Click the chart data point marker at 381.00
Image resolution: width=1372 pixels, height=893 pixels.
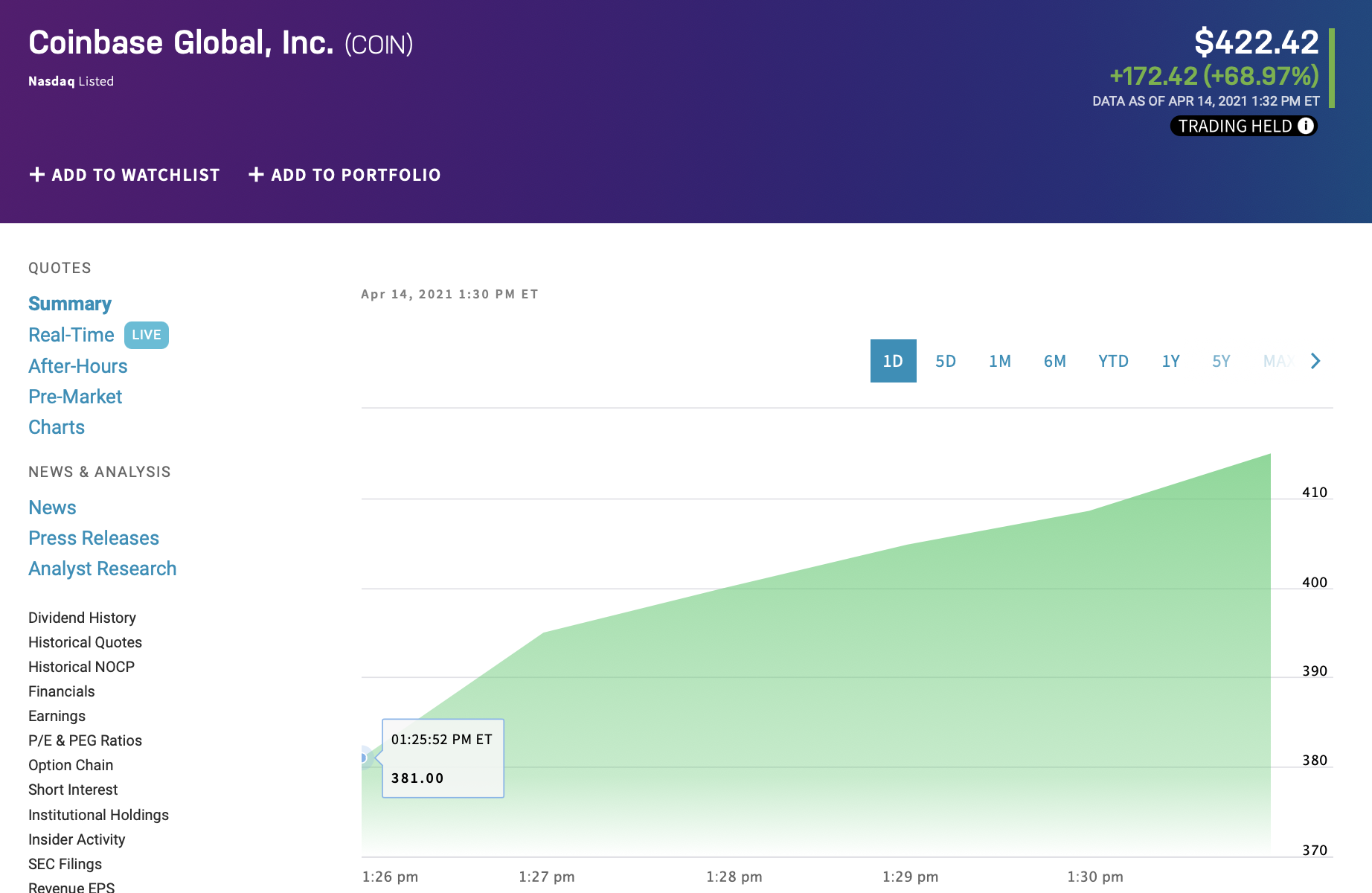point(363,758)
